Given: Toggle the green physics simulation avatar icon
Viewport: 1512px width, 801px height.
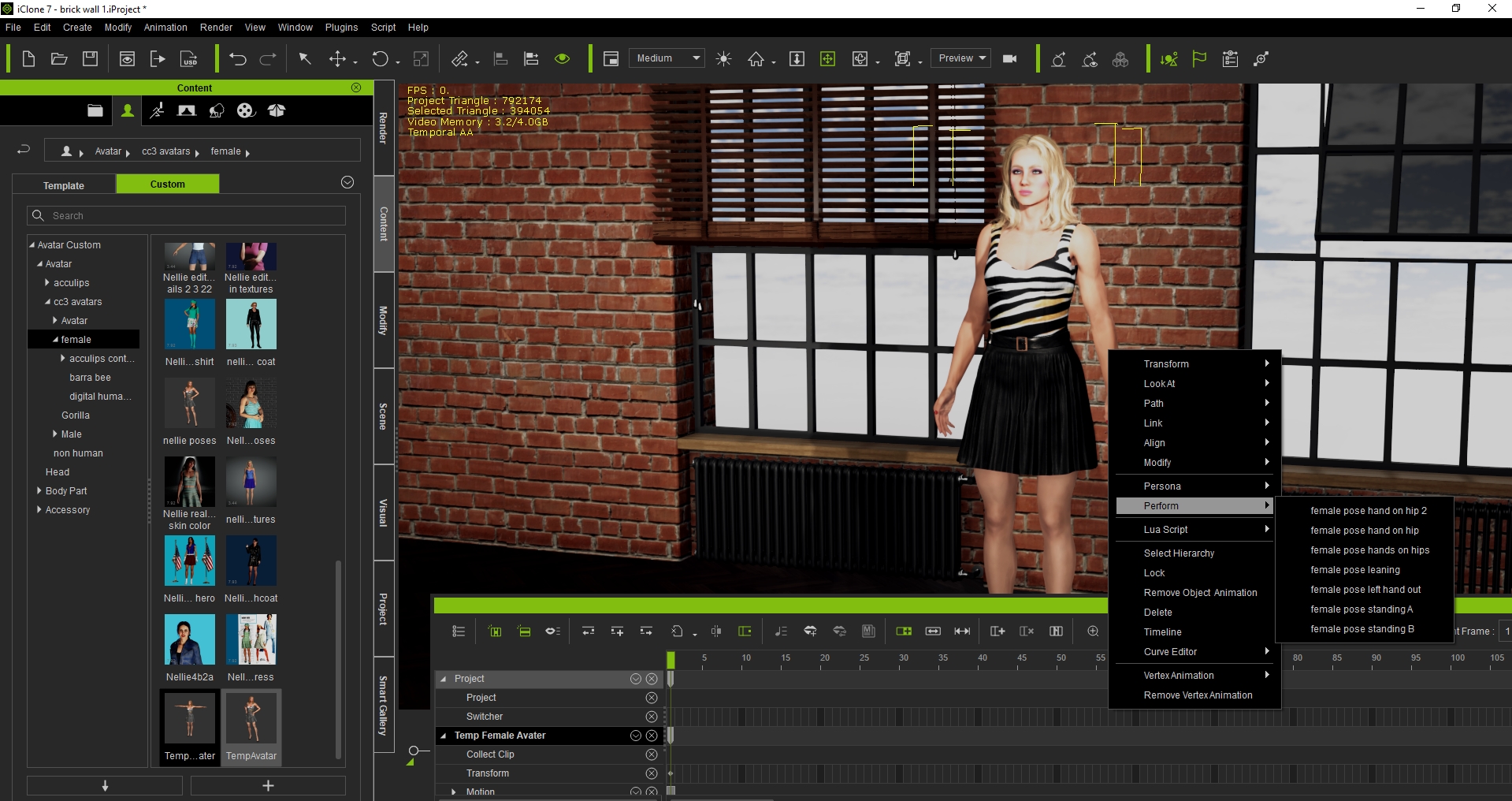Looking at the screenshot, I should tap(1169, 59).
